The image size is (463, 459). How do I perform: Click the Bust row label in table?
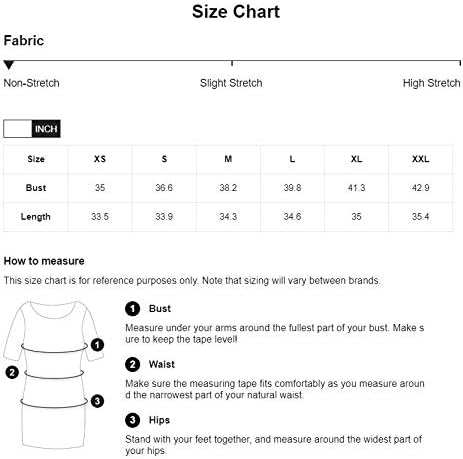(36, 188)
